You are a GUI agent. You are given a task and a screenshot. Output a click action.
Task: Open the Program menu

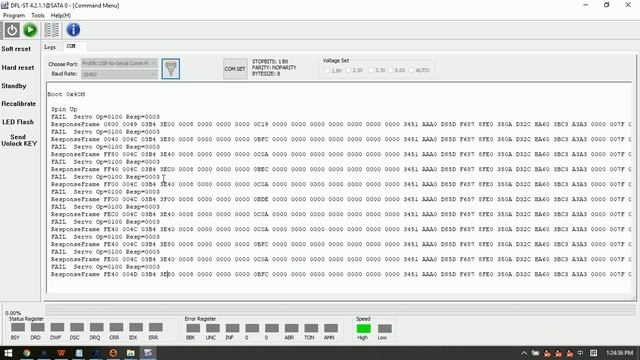click(14, 15)
